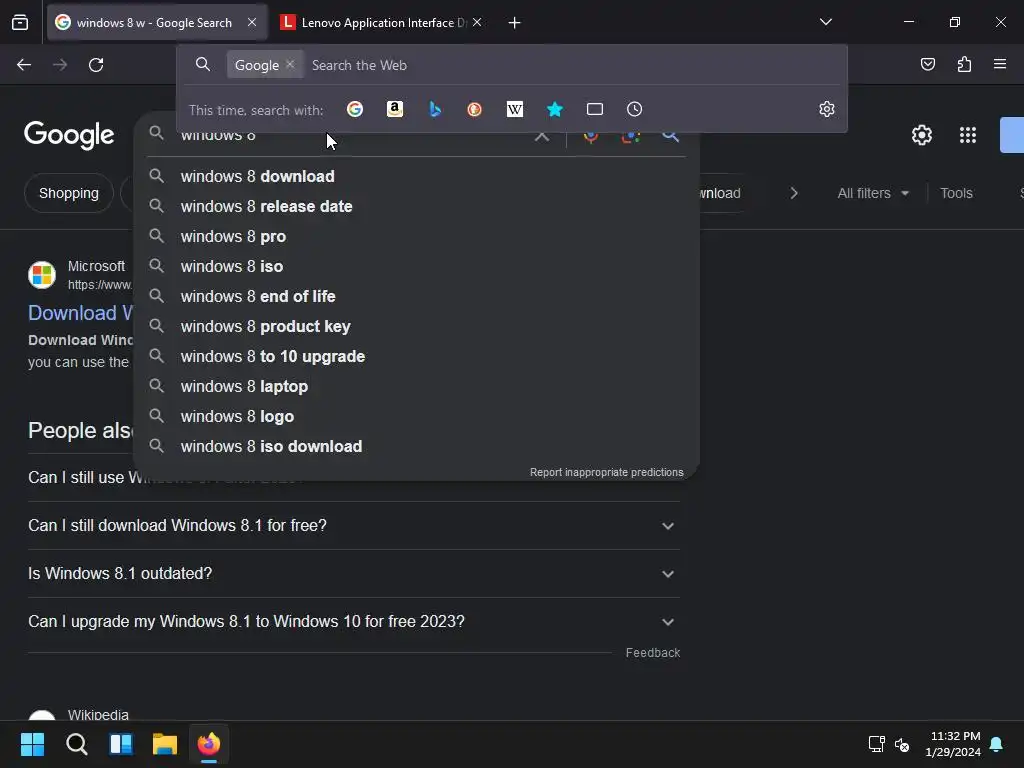The height and width of the screenshot is (768, 1024).
Task: Open list all tabs dropdown
Action: pyautogui.click(x=825, y=22)
